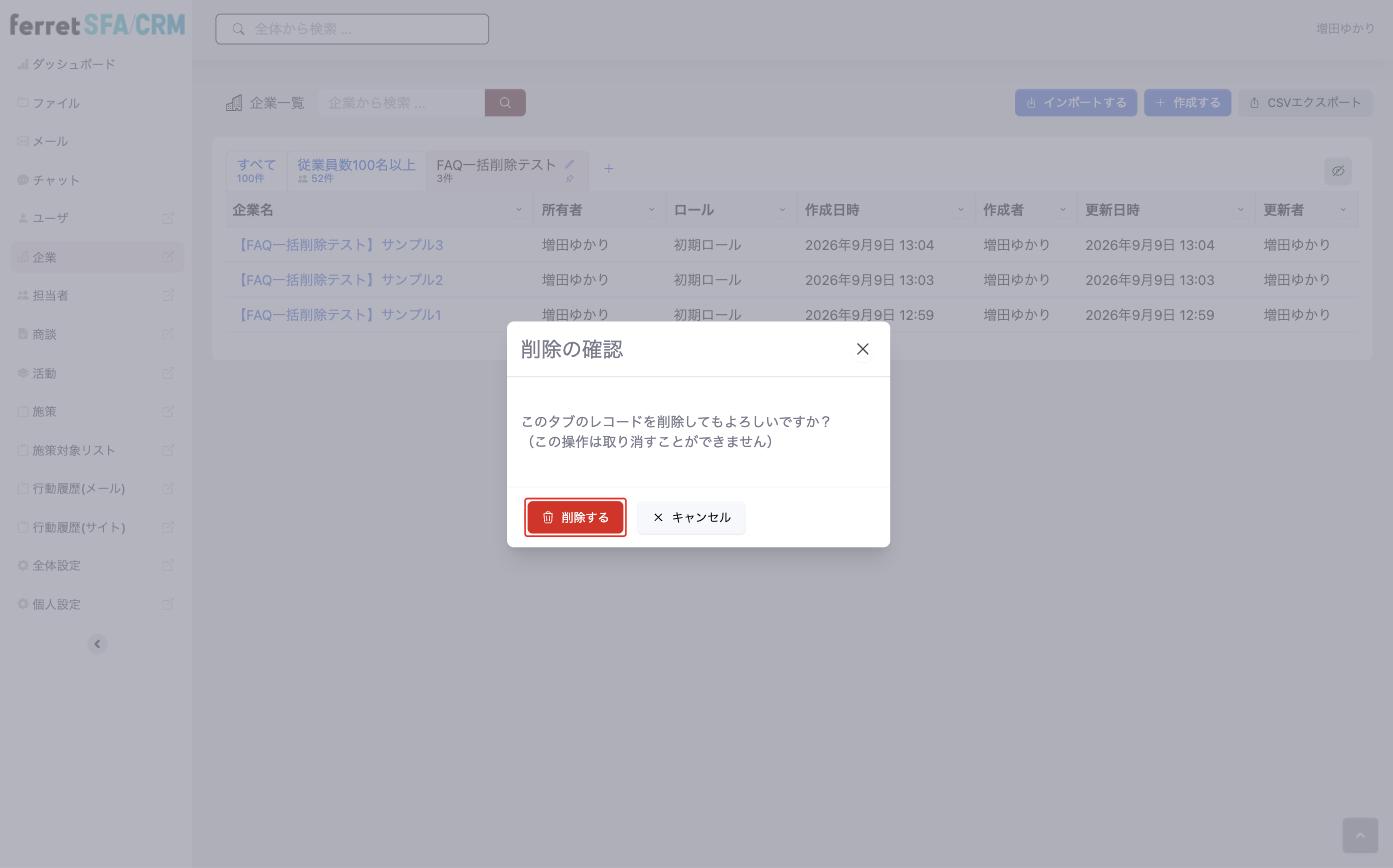Open the ダッシュボード sidebar item

click(74, 64)
